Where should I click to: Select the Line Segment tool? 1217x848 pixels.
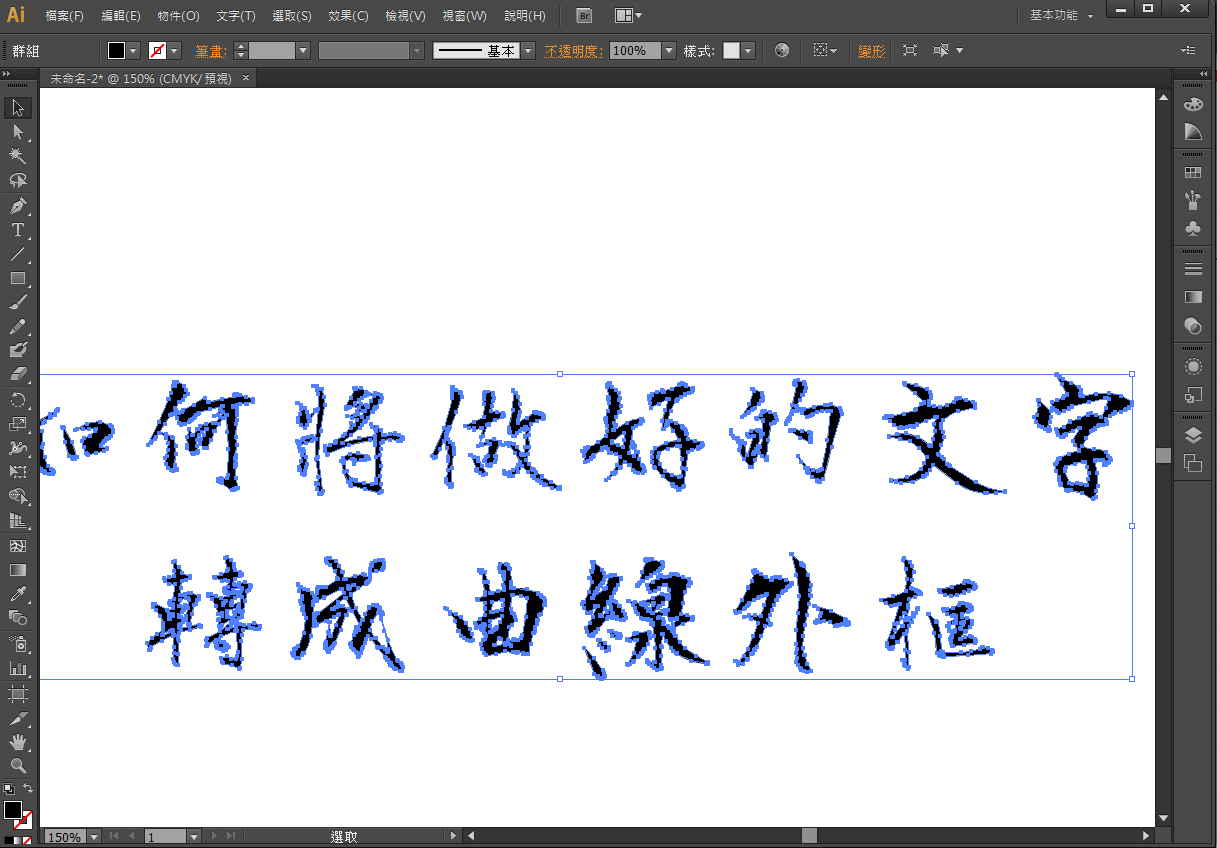tap(18, 254)
